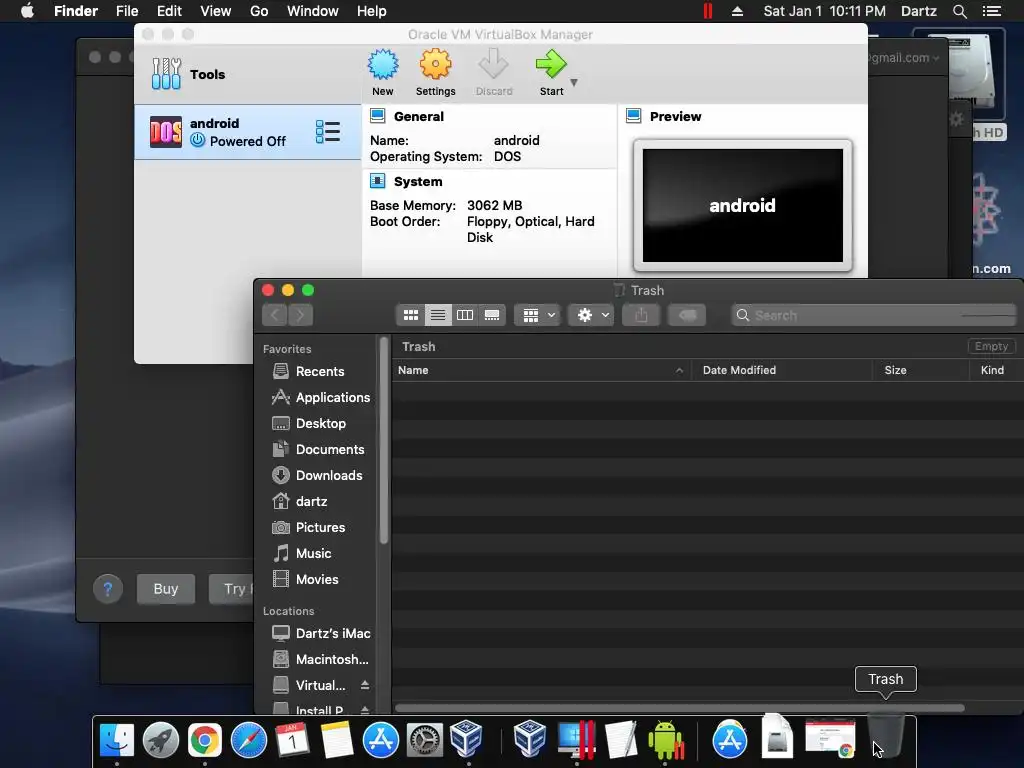Switch Trash window to gallery view
Screen dimensions: 1024x768
click(492, 315)
